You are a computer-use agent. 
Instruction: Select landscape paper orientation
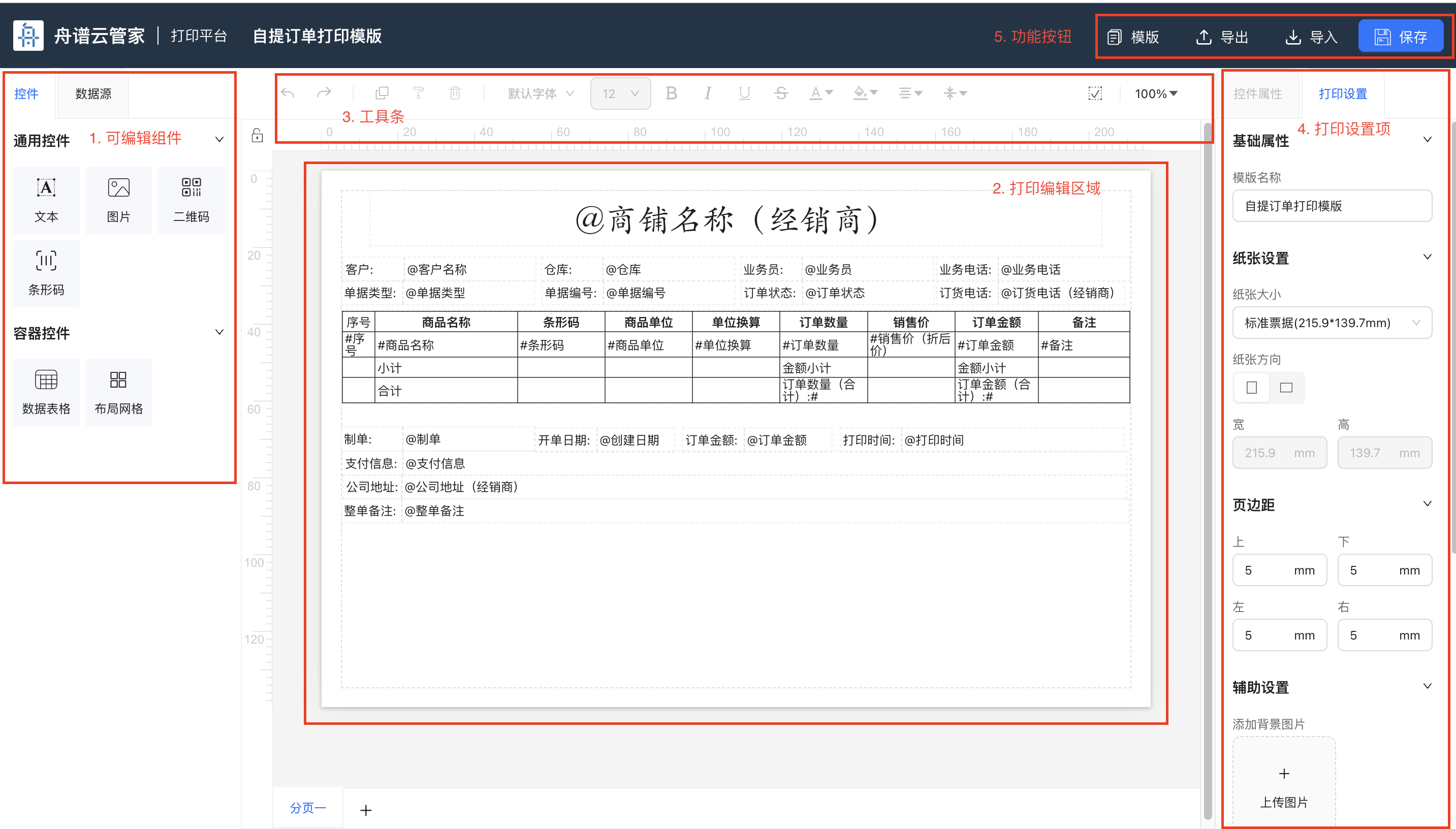(1286, 388)
